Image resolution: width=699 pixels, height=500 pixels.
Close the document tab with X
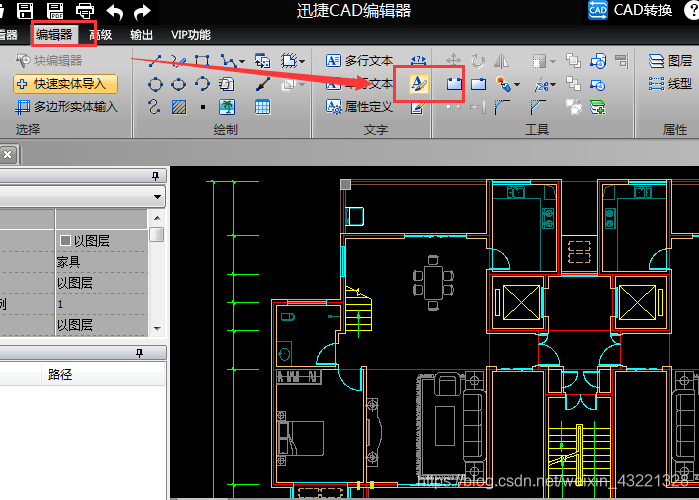click(8, 155)
